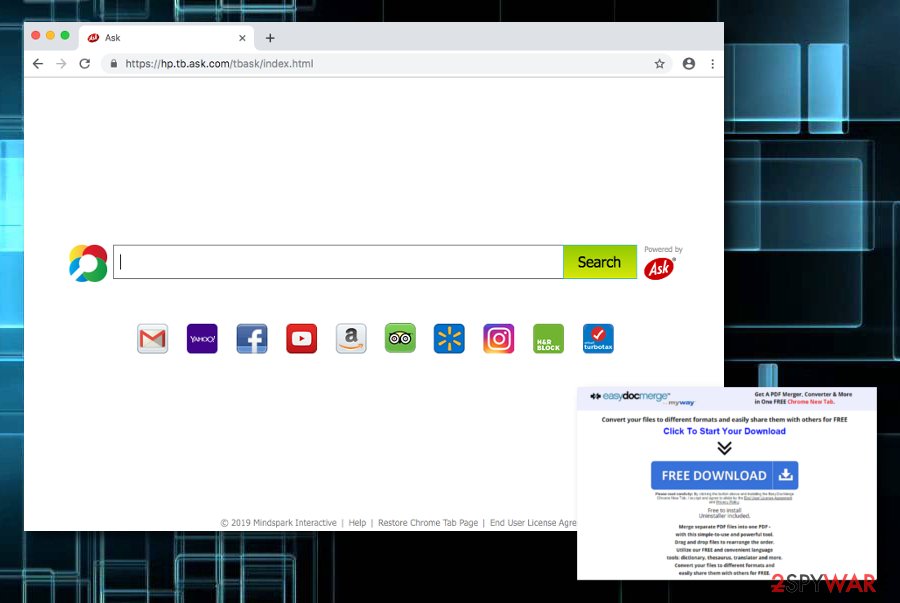Click the blue FREE DOWNLOAD button
900x603 pixels.
(x=724, y=475)
